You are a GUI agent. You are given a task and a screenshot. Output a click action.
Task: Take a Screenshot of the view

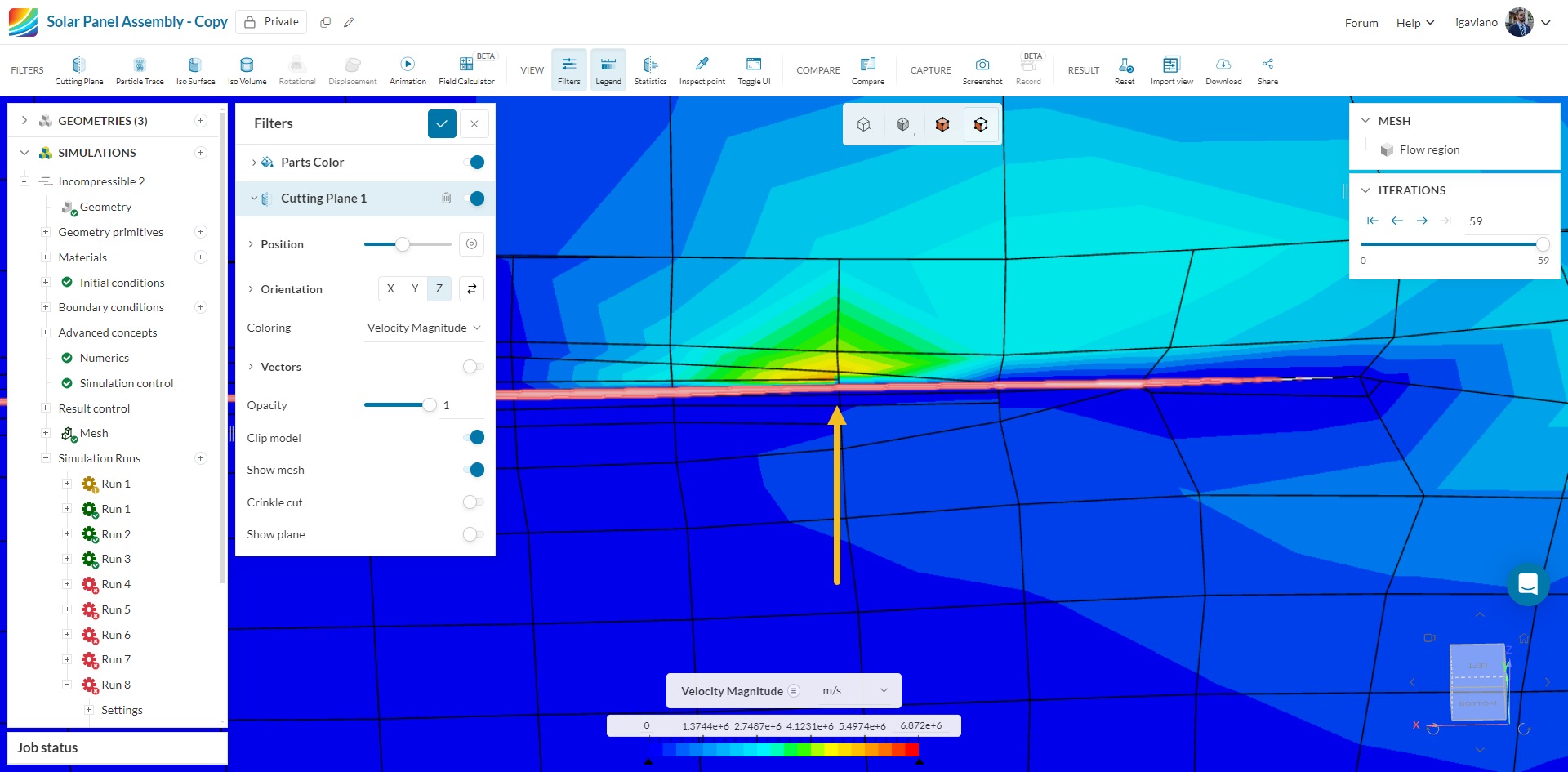(x=982, y=70)
